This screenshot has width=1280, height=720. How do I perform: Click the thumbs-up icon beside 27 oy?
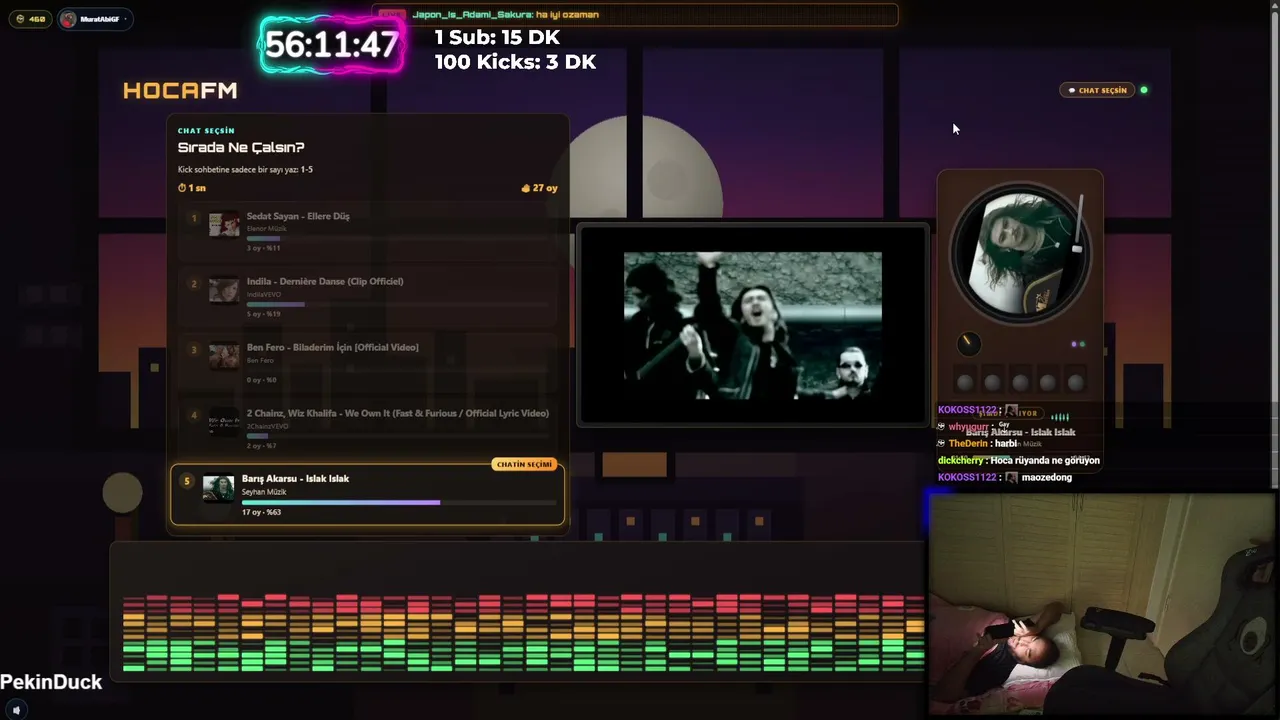click(x=526, y=188)
